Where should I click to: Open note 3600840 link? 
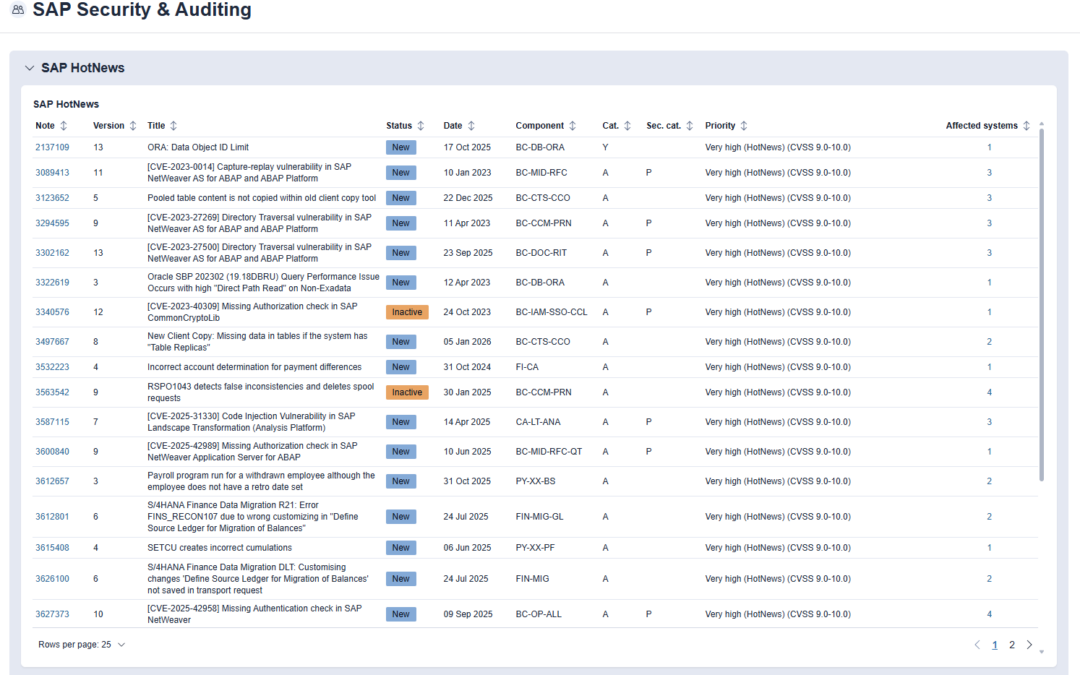(x=52, y=452)
